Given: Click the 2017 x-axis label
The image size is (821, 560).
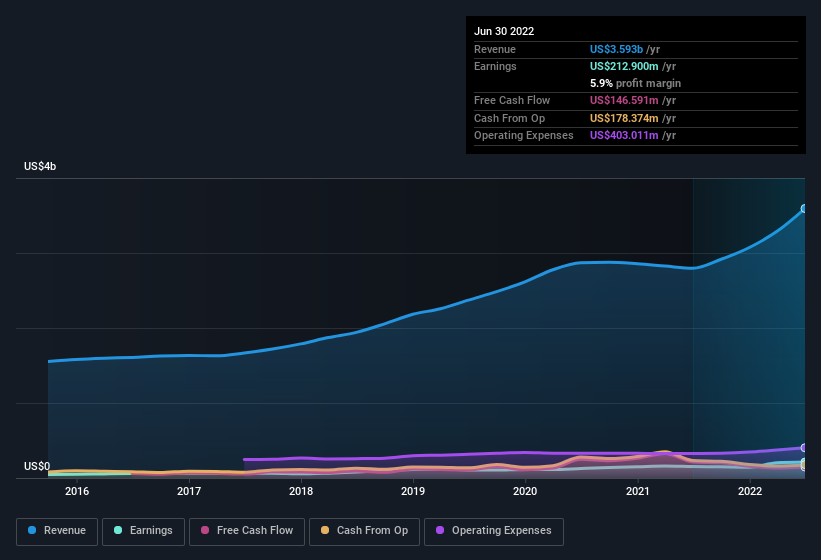Looking at the screenshot, I should point(189,491).
